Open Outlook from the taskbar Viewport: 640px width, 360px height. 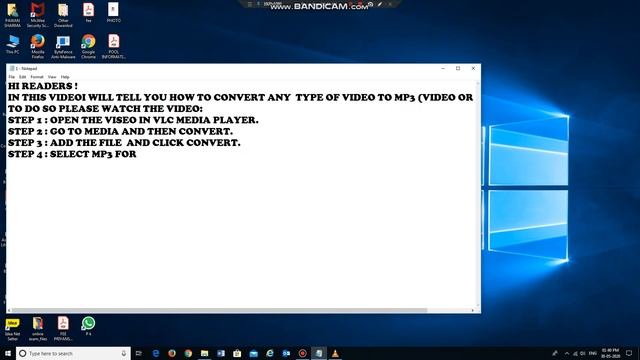point(286,353)
